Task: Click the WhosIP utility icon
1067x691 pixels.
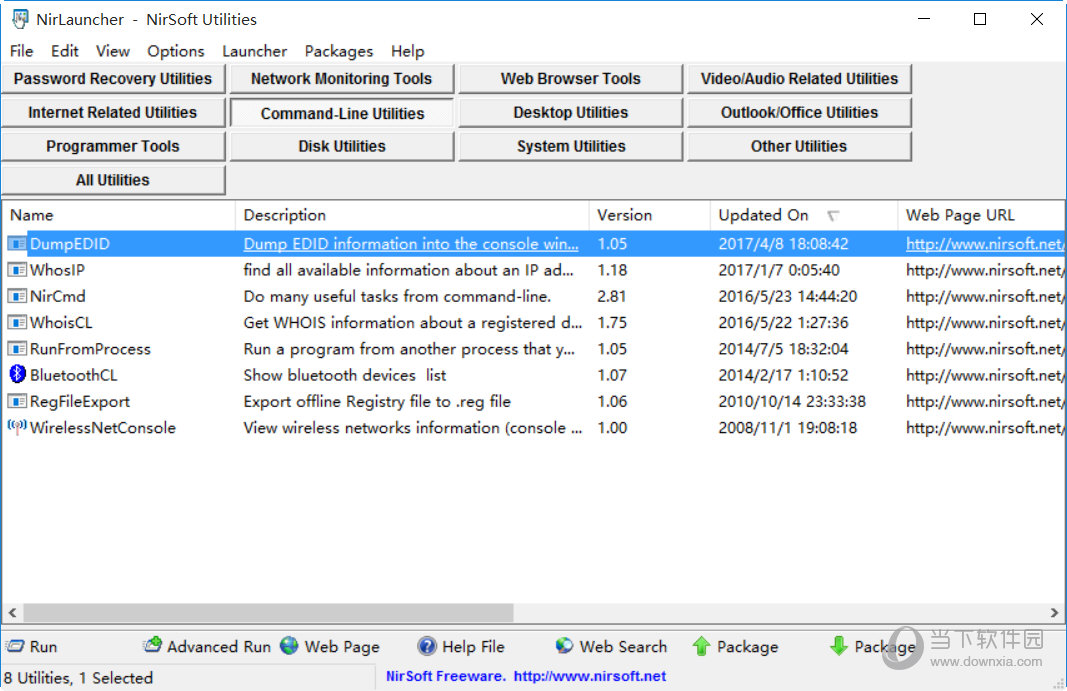Action: [17, 270]
